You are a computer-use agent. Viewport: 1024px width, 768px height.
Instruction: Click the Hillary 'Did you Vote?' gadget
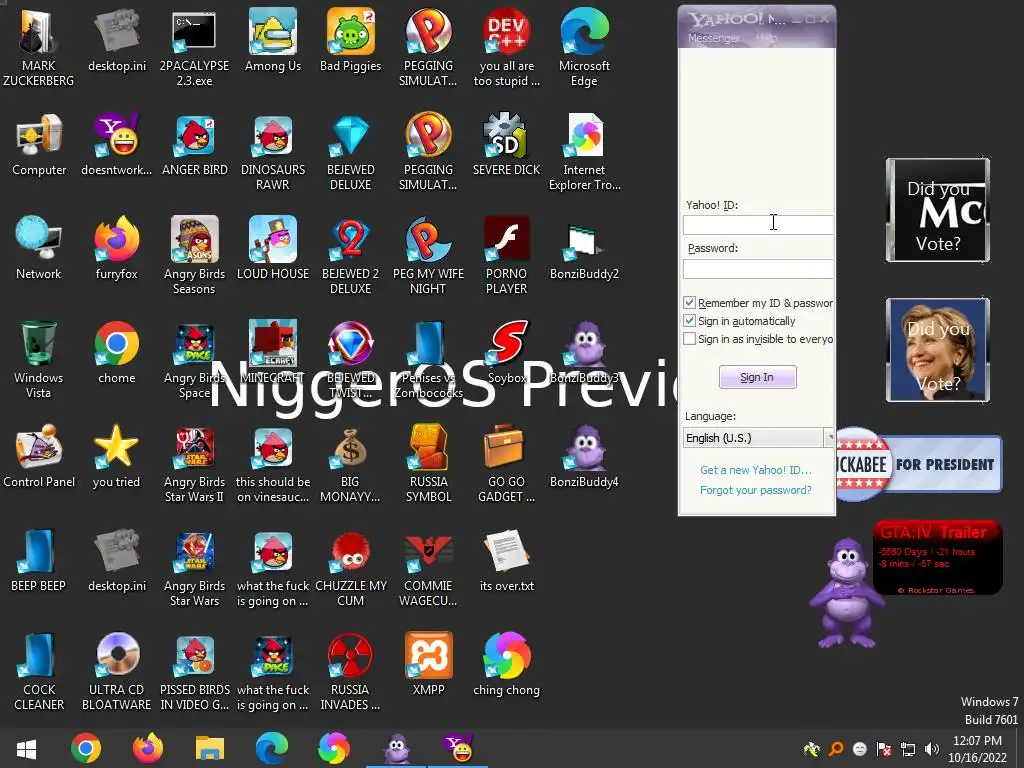[938, 349]
